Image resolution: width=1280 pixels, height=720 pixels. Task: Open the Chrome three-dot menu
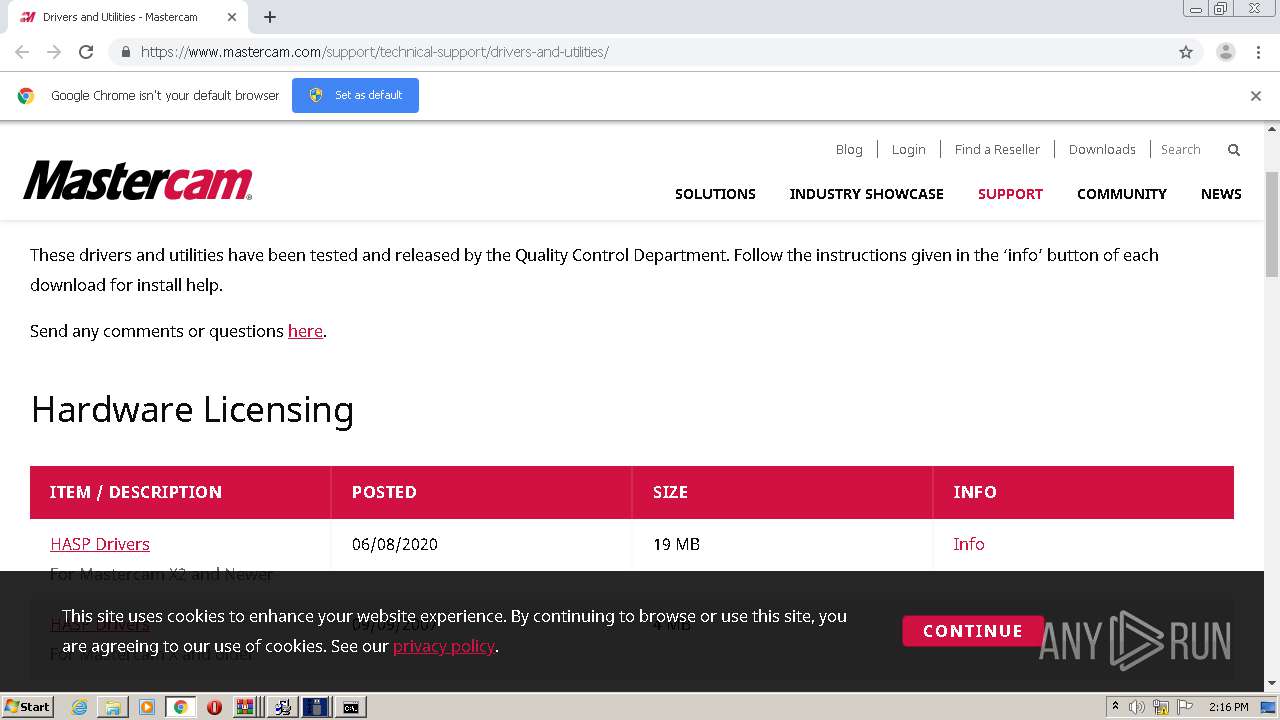[x=1258, y=52]
